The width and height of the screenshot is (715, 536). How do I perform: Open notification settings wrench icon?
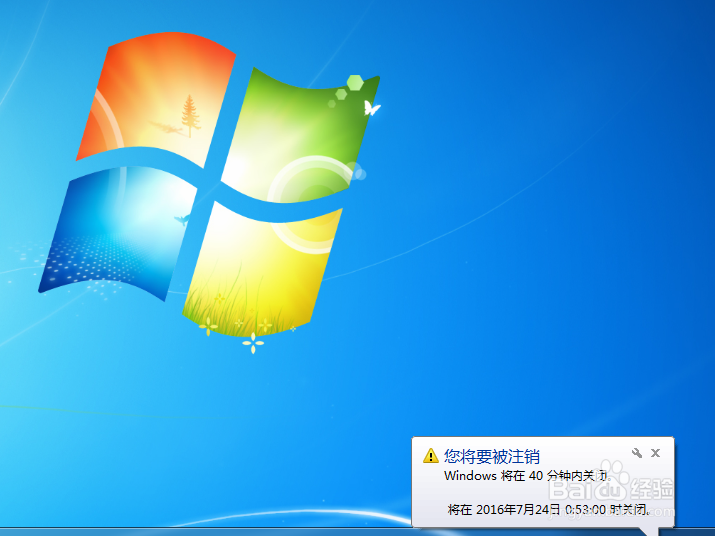637,453
